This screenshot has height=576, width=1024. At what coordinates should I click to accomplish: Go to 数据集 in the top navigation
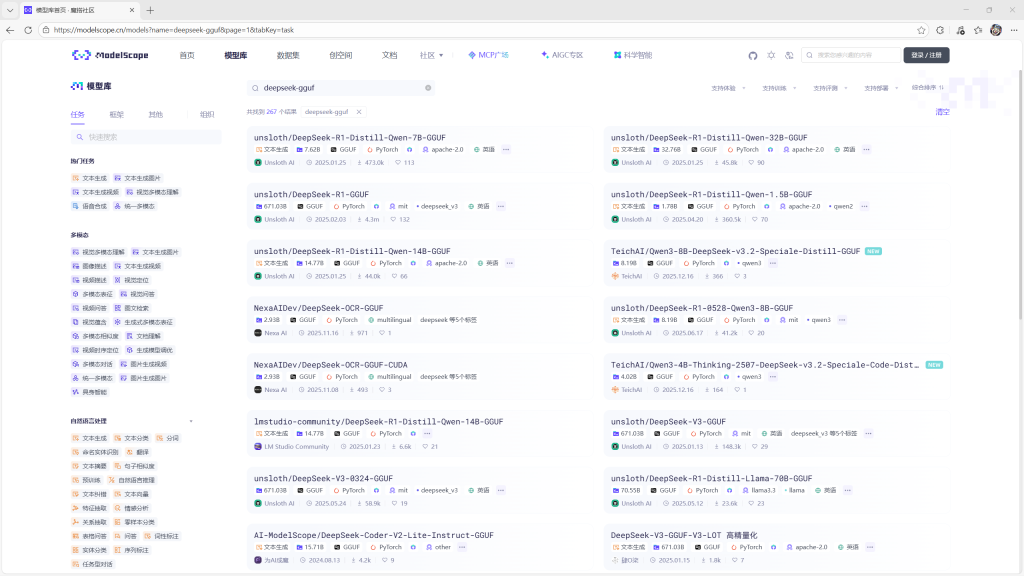[288, 55]
